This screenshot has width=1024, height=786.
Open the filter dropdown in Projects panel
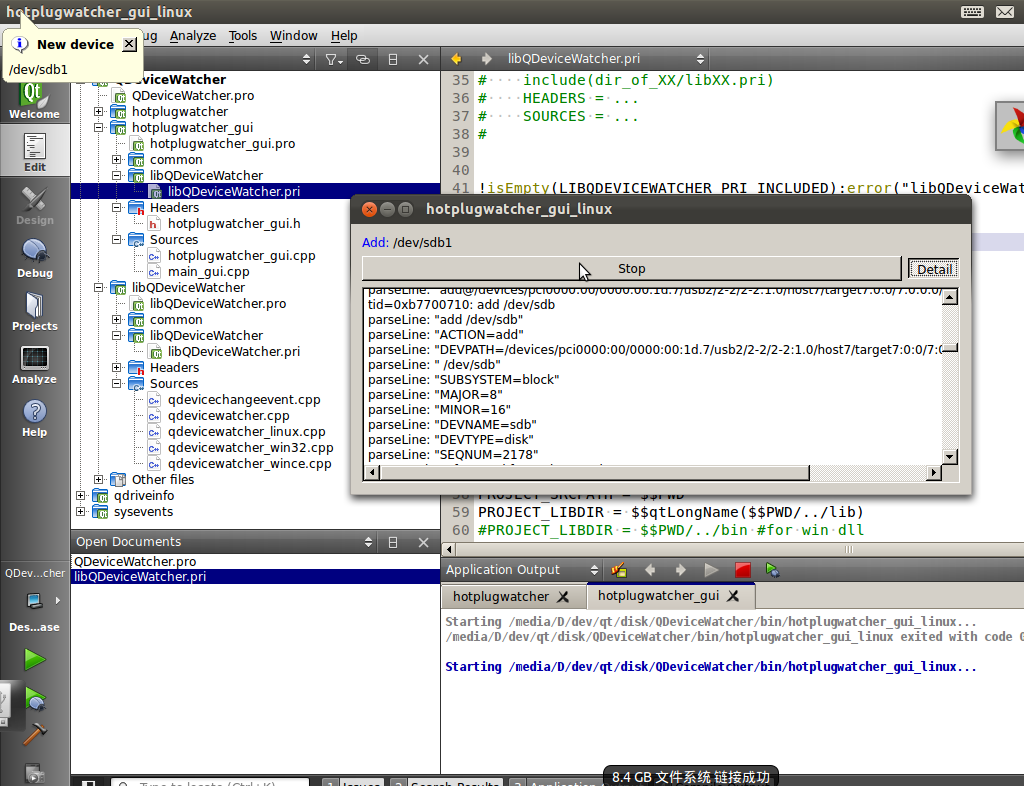pos(332,60)
